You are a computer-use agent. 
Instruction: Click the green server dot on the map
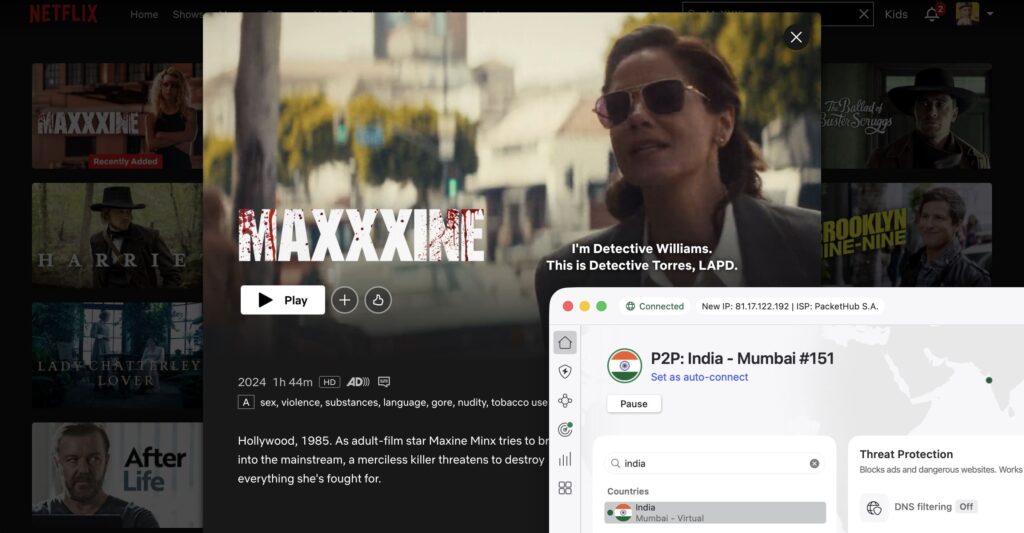(989, 380)
